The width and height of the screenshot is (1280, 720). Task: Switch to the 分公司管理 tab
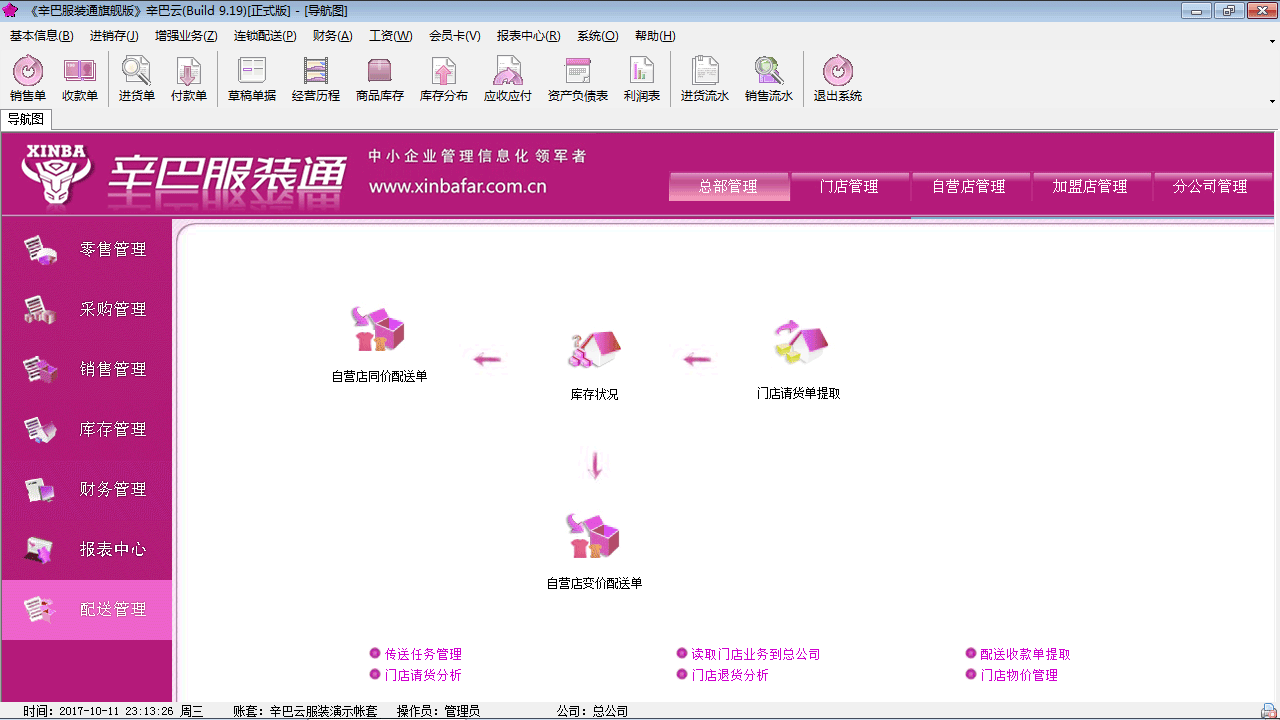1211,187
